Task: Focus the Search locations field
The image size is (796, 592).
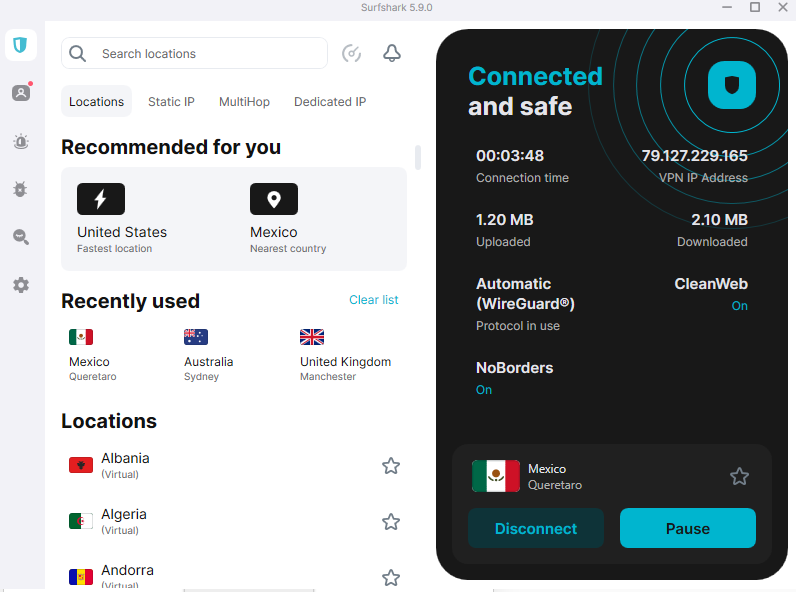Action: pyautogui.click(x=194, y=53)
